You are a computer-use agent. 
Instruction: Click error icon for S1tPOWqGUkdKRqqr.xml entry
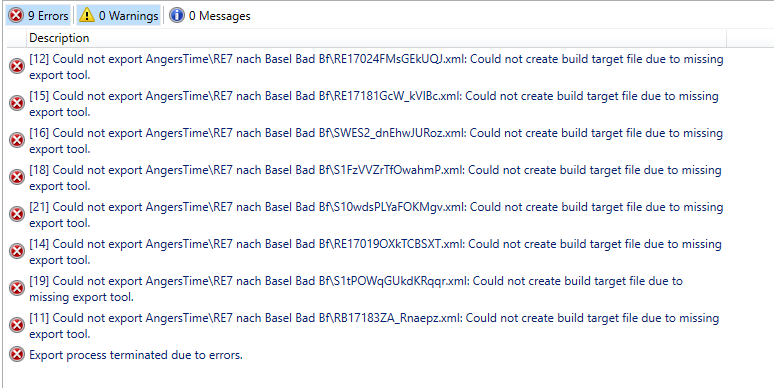coord(17,288)
